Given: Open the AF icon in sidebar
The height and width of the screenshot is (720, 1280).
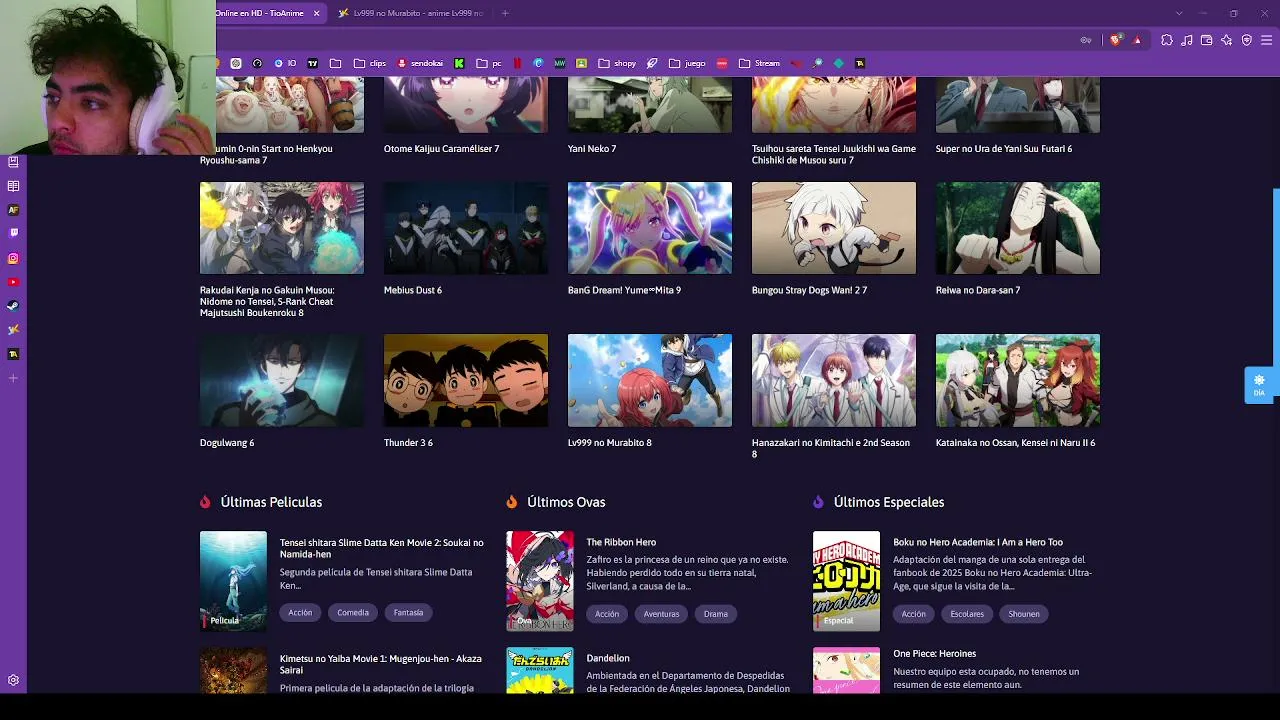Looking at the screenshot, I should [13, 210].
